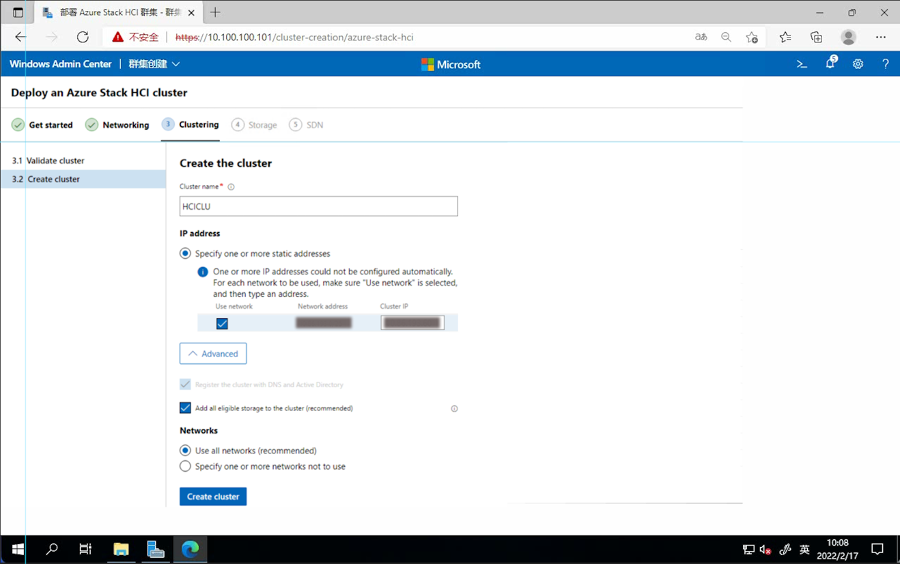902x564 pixels.
Task: Select 3.2 Create cluster step
Action: (x=83, y=179)
